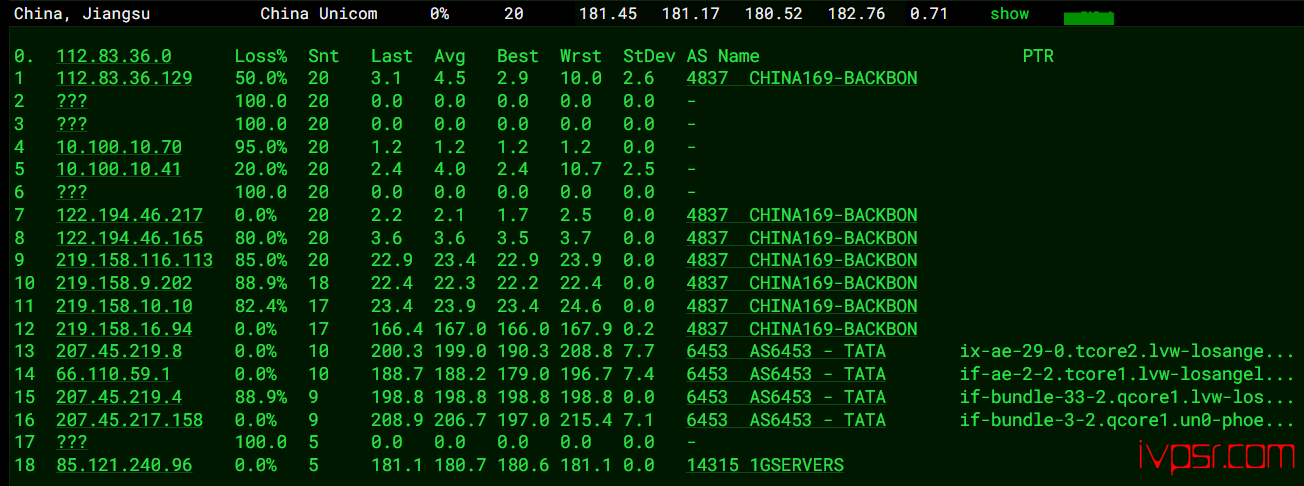Open TATA hop IP 207.45.219.8
This screenshot has height=486, width=1304.
point(119,351)
